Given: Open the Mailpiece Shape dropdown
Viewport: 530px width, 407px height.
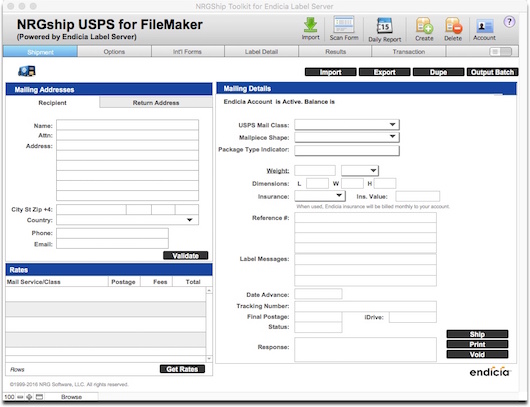Looking at the screenshot, I should coord(347,137).
